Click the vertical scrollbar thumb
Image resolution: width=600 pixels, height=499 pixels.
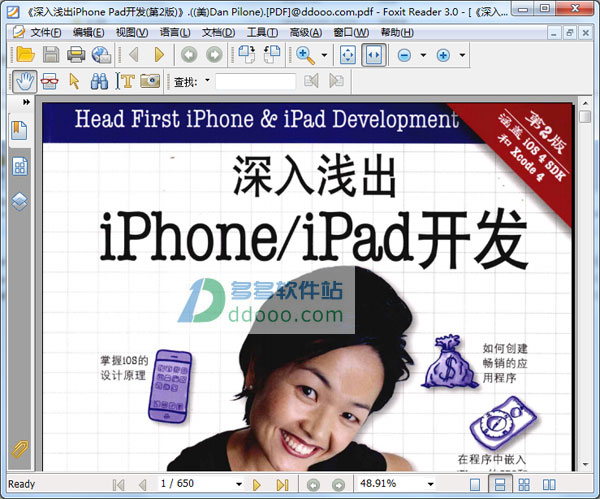coord(585,116)
